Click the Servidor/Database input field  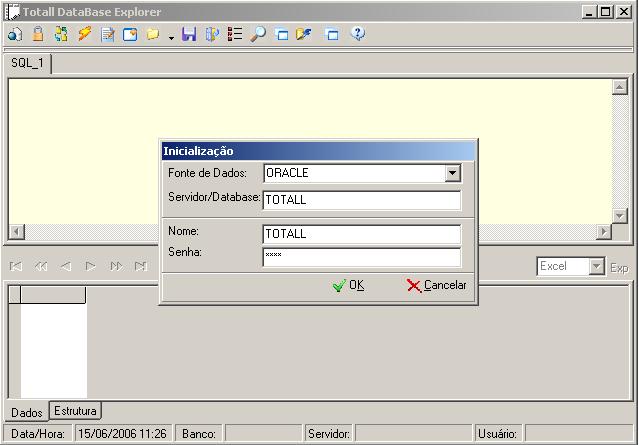362,200
